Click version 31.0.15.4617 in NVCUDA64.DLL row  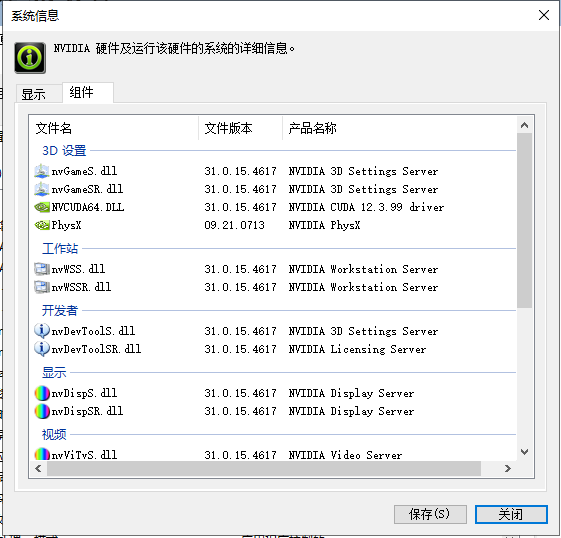[x=240, y=207]
